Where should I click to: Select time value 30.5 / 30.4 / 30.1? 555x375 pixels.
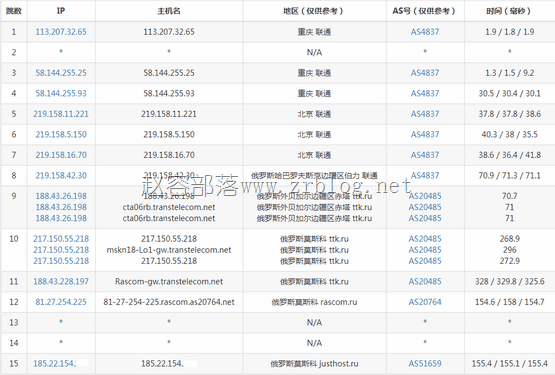tap(509, 93)
